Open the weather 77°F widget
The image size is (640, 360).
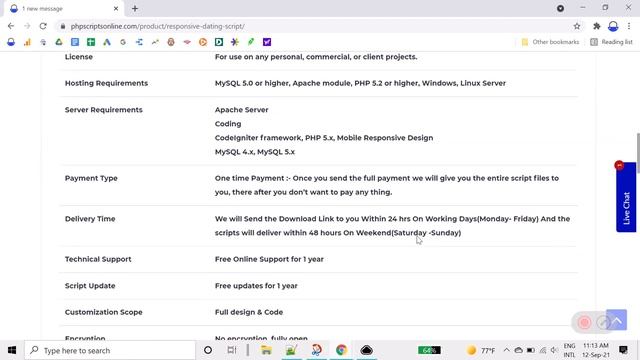point(481,350)
